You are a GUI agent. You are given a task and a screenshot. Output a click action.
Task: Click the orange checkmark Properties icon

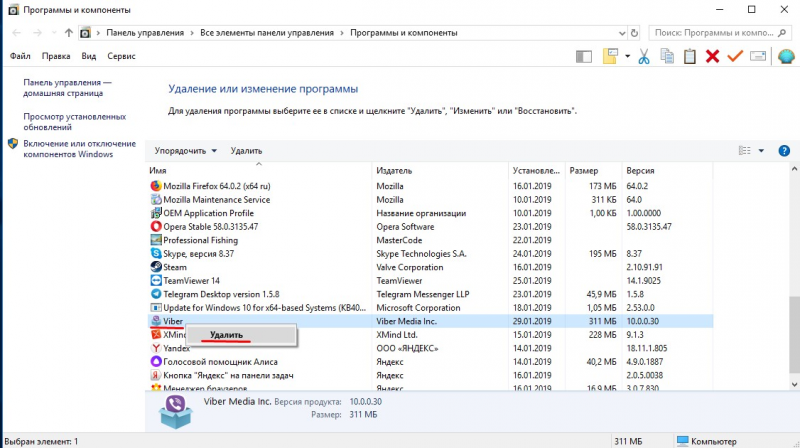tap(735, 56)
